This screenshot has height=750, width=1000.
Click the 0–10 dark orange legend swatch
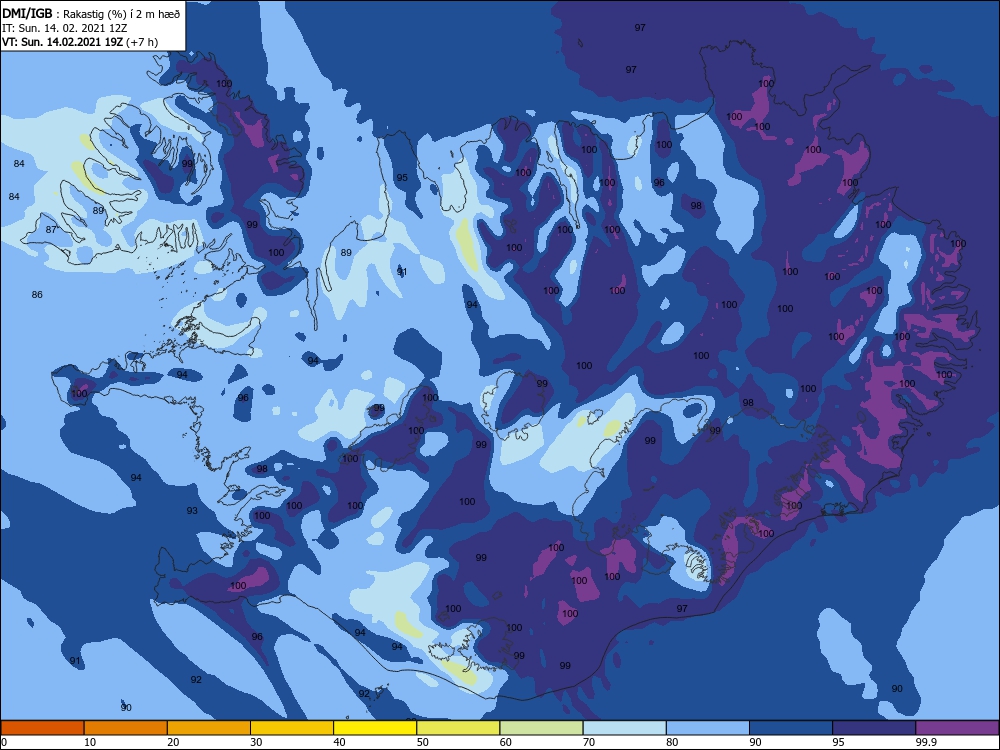[42, 728]
